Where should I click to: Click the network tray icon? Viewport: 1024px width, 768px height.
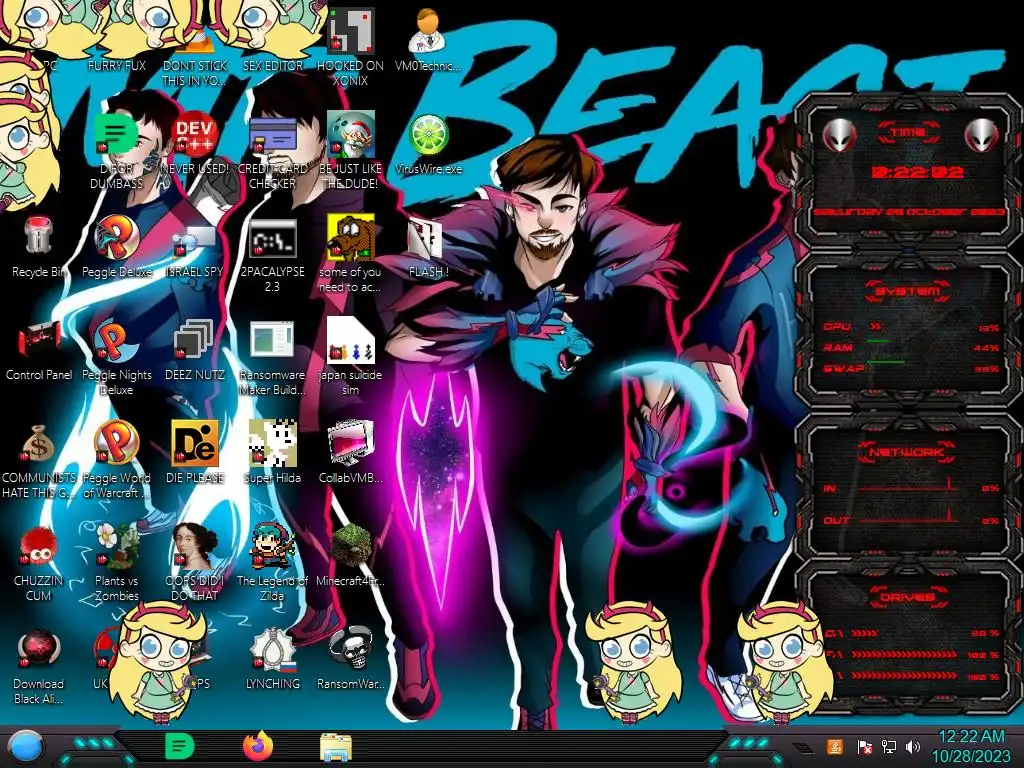[x=889, y=746]
